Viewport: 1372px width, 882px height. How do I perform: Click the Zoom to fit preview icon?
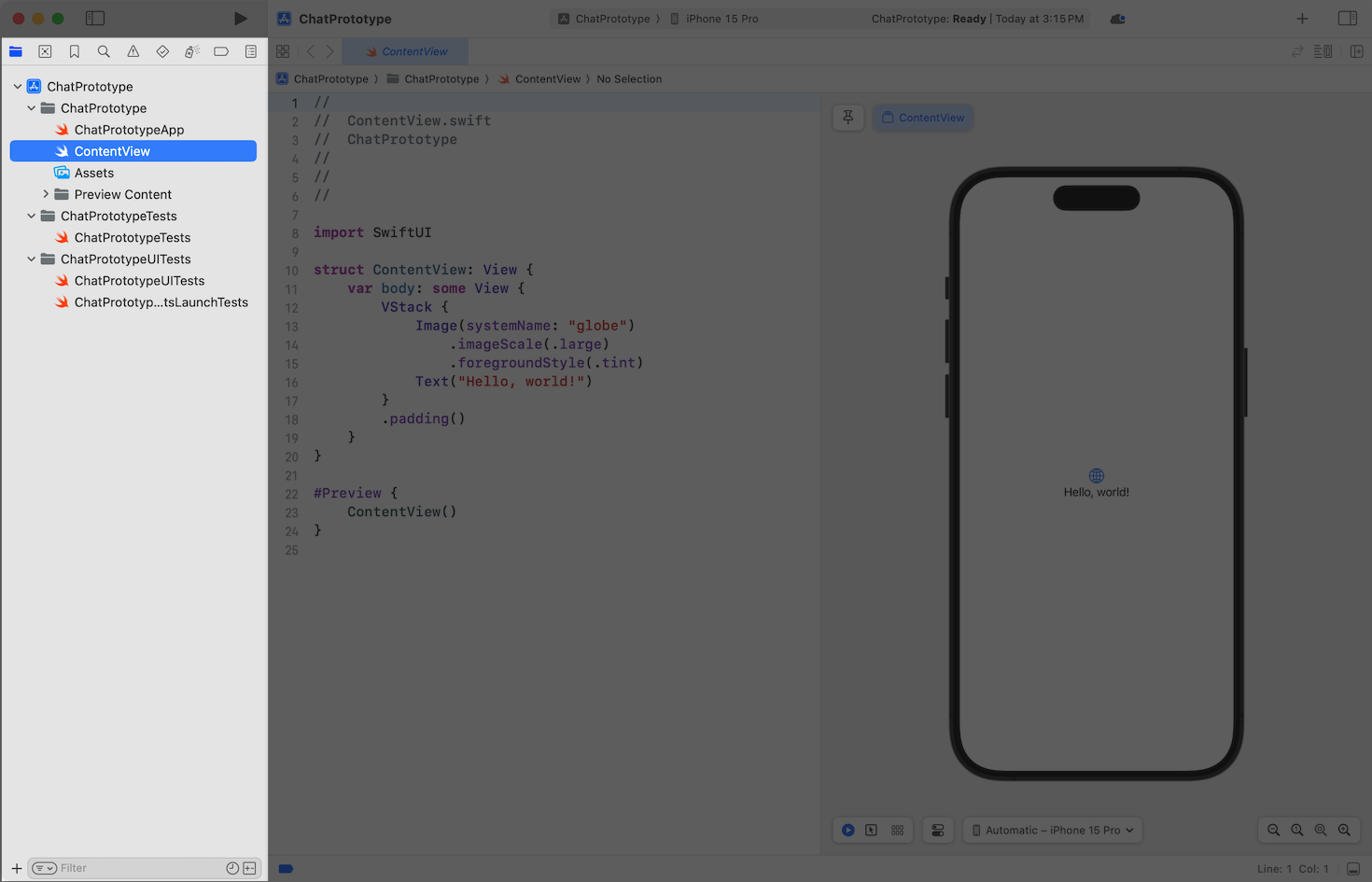1321,830
